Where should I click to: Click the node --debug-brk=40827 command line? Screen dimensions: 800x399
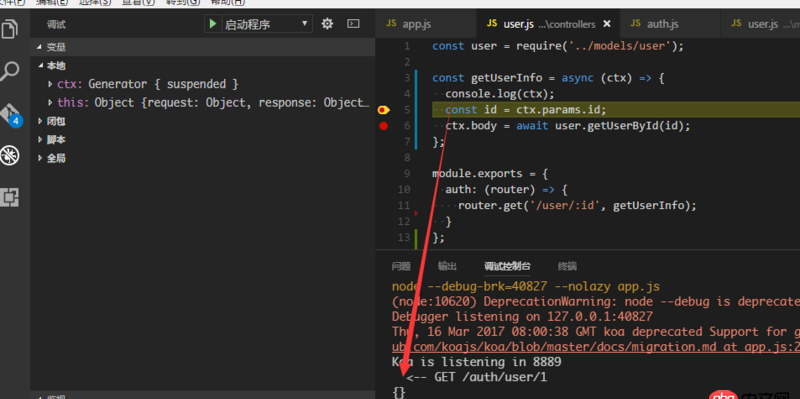point(526,286)
